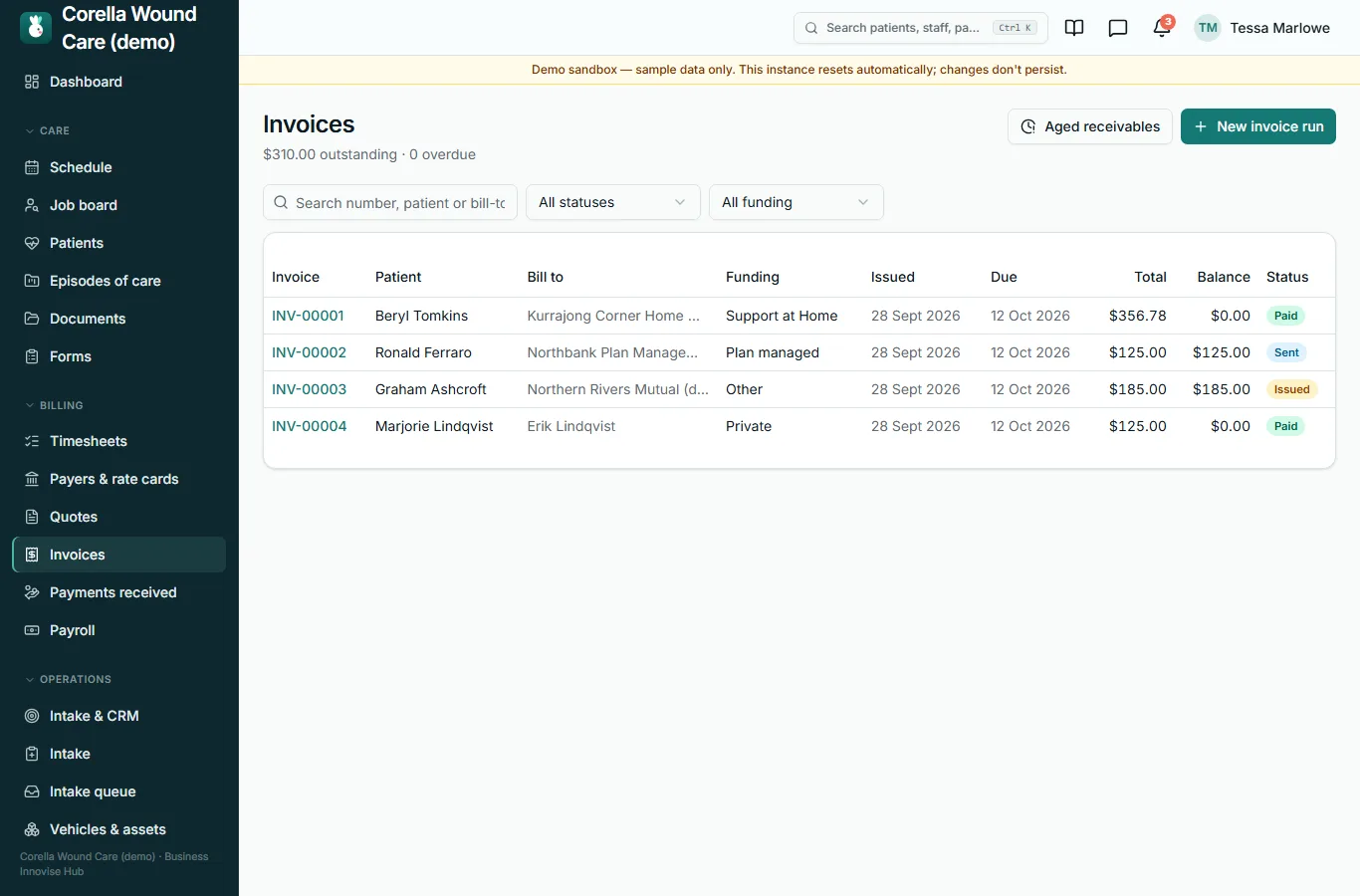The image size is (1360, 896).
Task: Focus the invoice search number field
Action: [x=390, y=202]
